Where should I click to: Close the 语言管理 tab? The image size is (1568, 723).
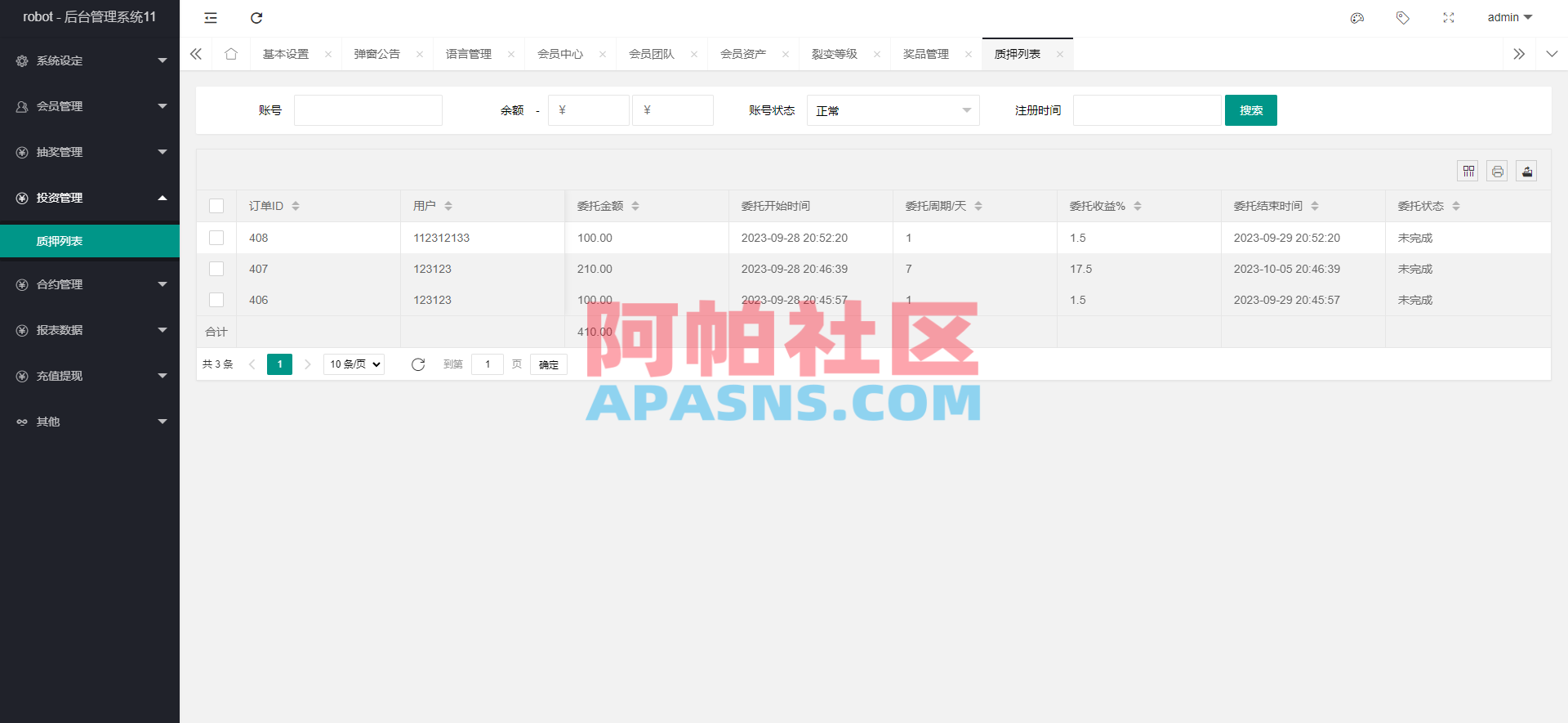pos(511,55)
